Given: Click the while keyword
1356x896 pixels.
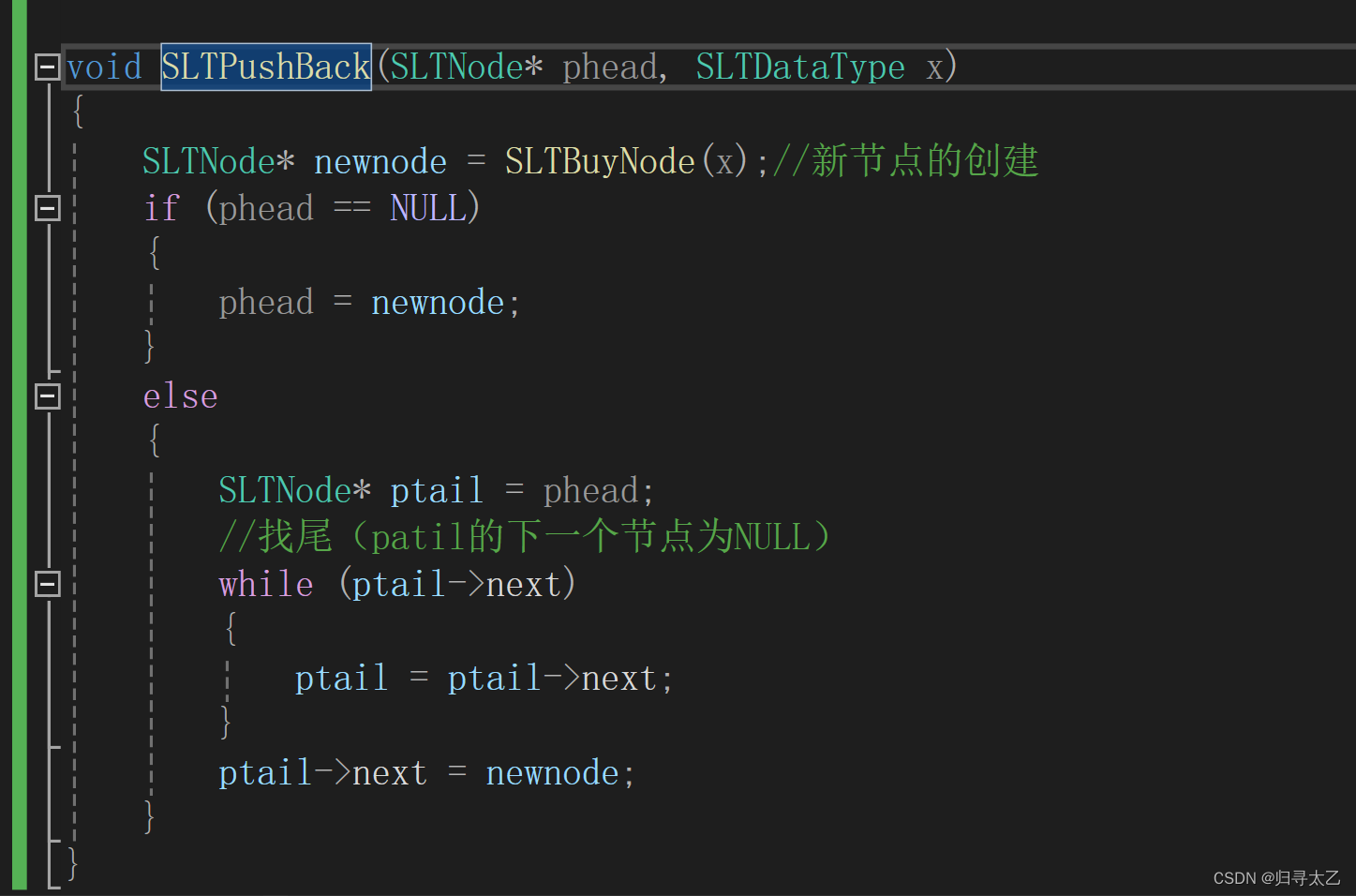Looking at the screenshot, I should (x=266, y=584).
